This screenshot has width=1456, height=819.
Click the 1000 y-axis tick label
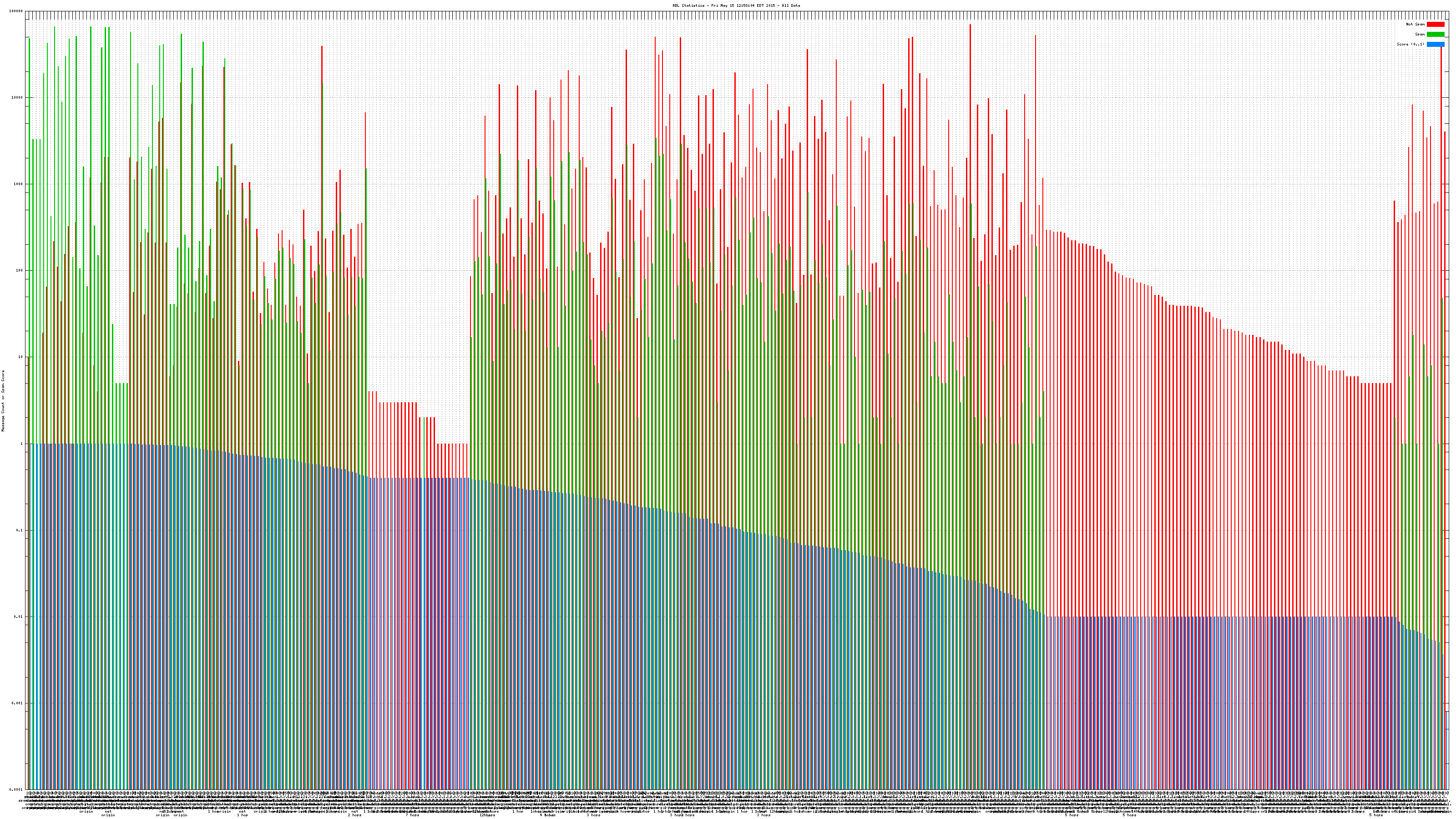tap(19, 184)
